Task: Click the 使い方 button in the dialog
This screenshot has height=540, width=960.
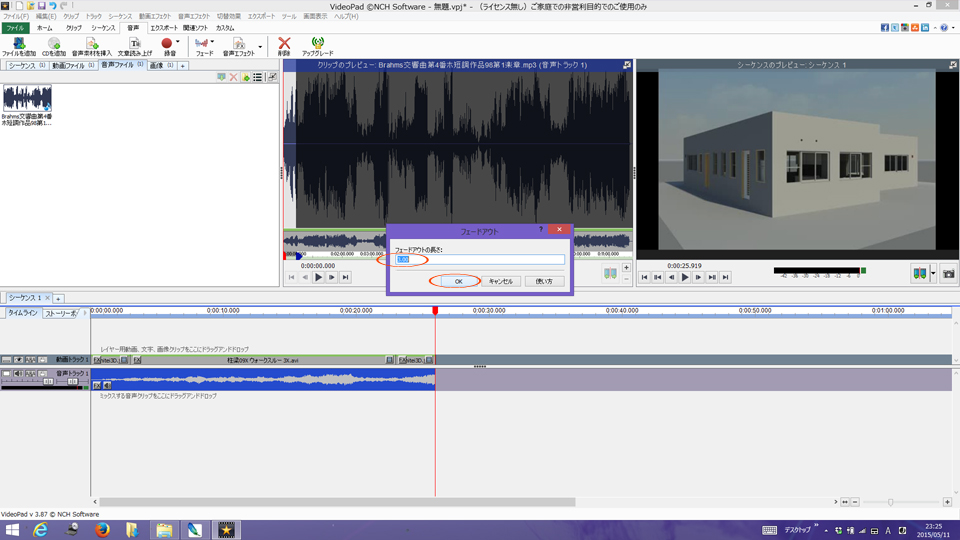Action: click(544, 281)
